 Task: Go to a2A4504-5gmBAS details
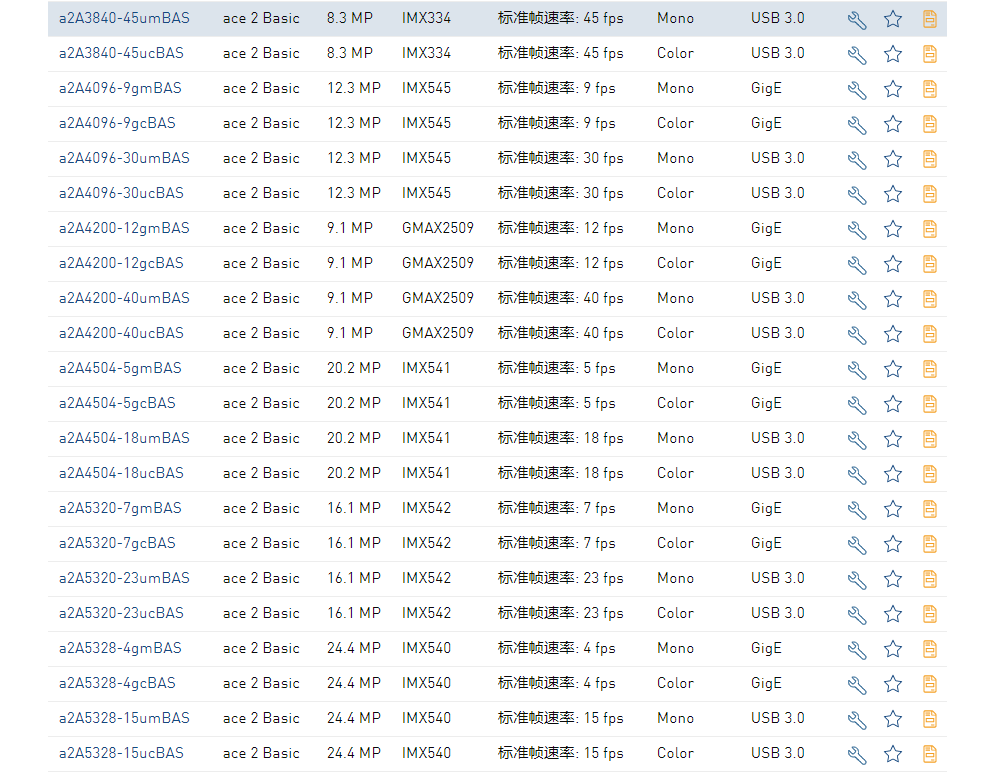(x=120, y=368)
